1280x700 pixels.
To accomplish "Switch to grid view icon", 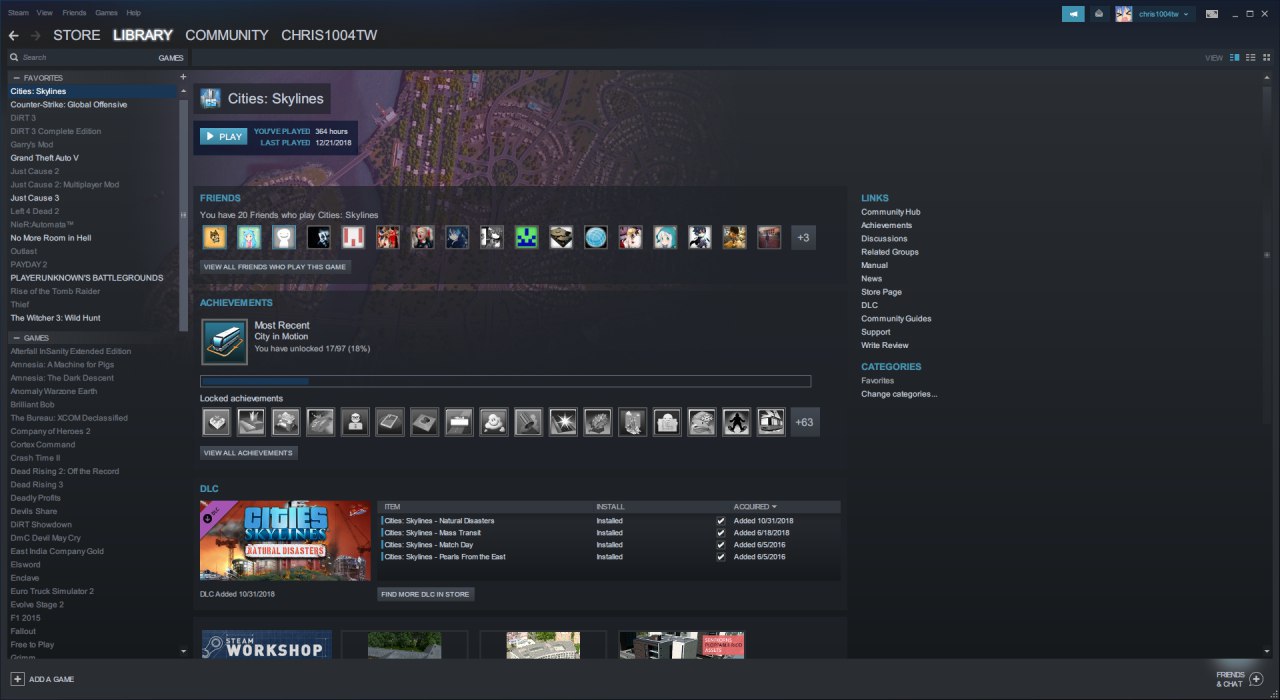I will pyautogui.click(x=1266, y=58).
